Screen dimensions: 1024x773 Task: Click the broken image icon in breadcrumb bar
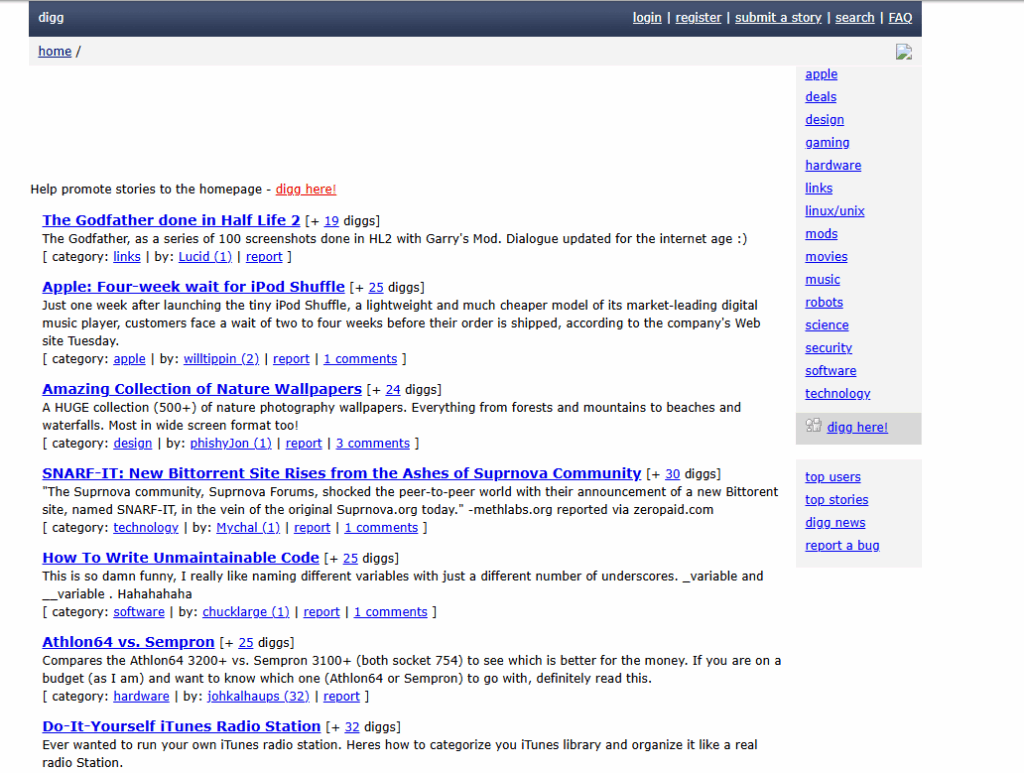904,52
